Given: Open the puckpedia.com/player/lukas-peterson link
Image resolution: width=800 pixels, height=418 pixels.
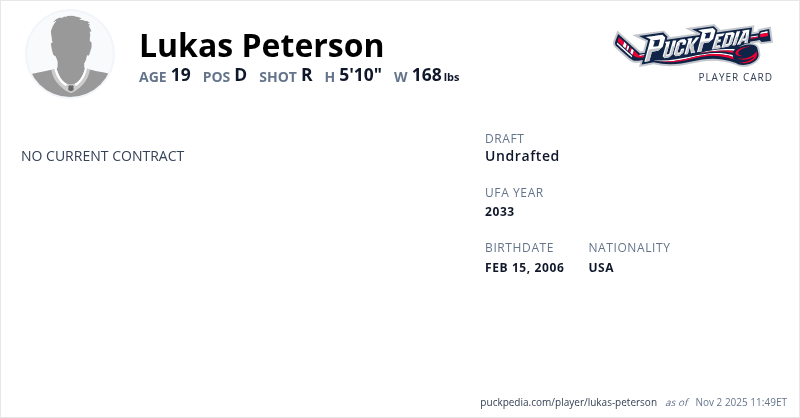Looking at the screenshot, I should tap(568, 401).
